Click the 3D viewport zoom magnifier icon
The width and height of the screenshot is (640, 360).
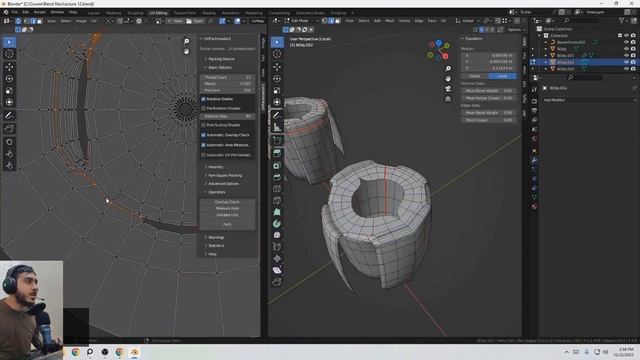coord(448,69)
